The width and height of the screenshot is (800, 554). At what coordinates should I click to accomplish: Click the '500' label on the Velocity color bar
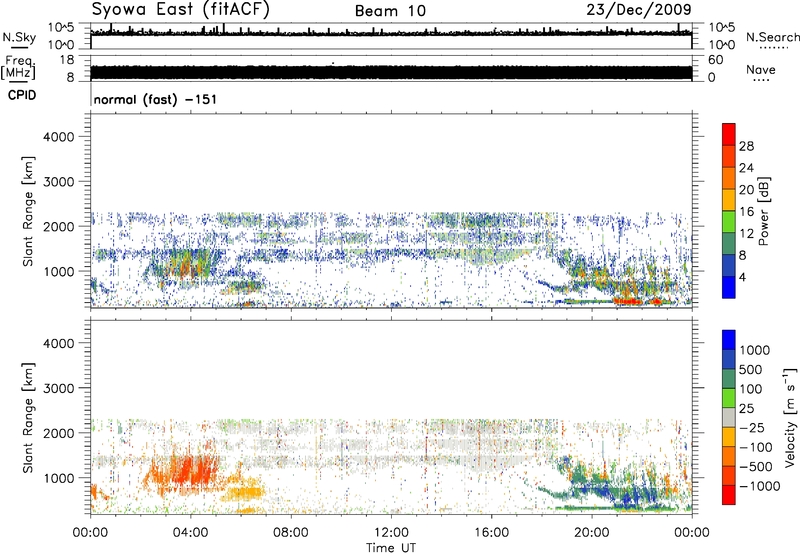point(750,370)
